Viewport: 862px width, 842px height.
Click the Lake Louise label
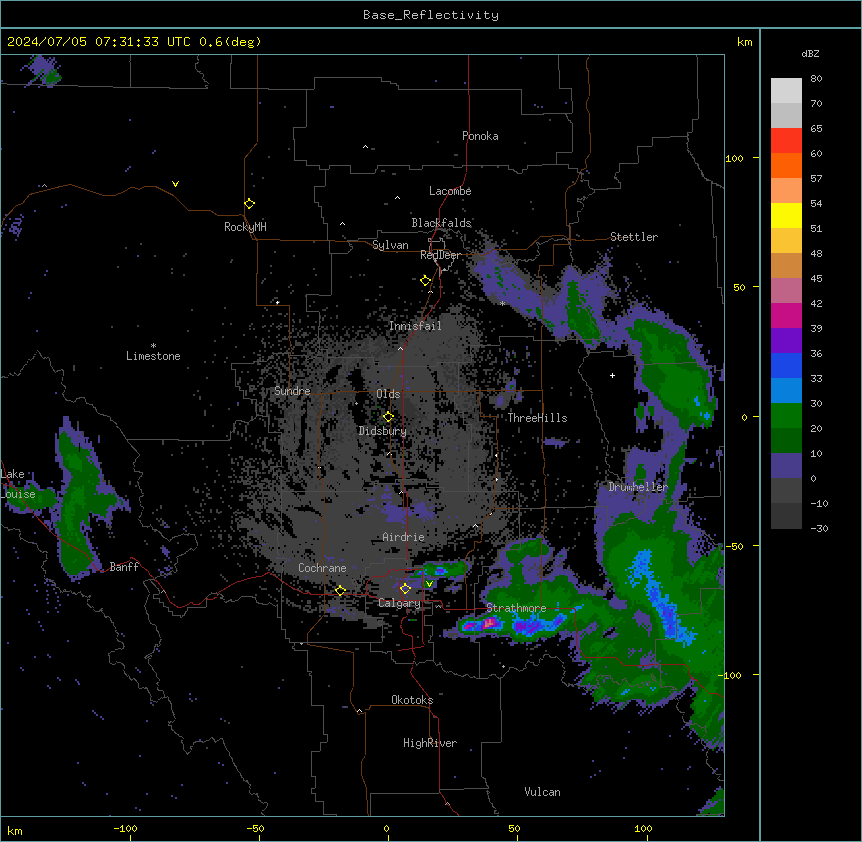pos(18,484)
